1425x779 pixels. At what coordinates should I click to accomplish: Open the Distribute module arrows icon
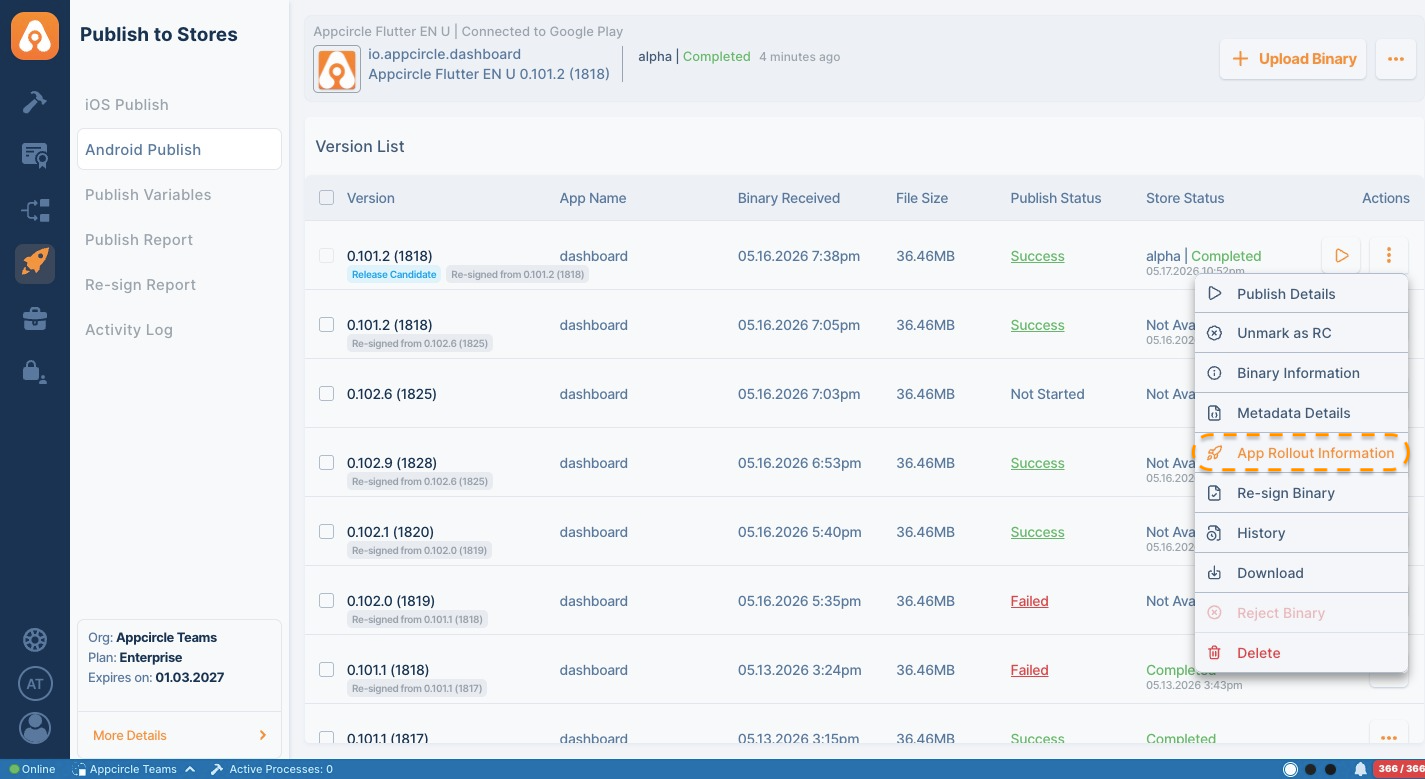(x=35, y=210)
